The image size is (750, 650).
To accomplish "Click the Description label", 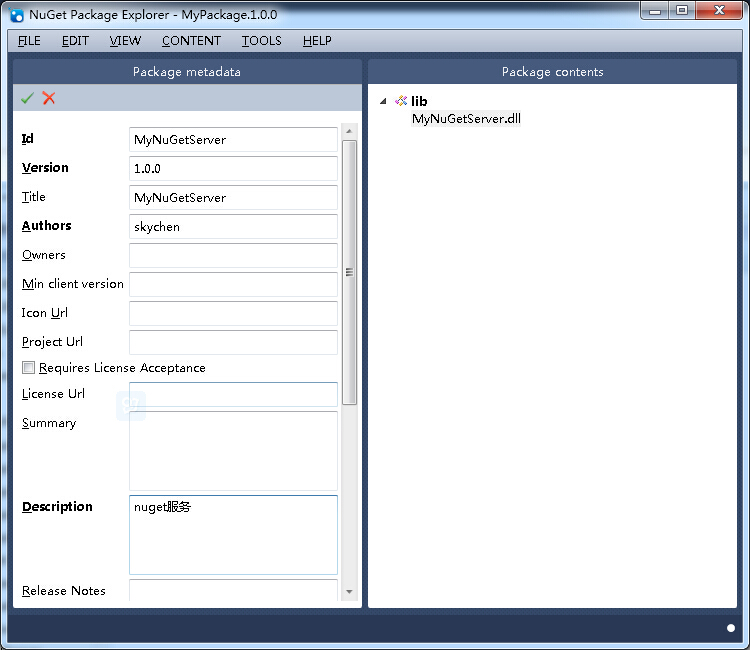I will pyautogui.click(x=57, y=507).
